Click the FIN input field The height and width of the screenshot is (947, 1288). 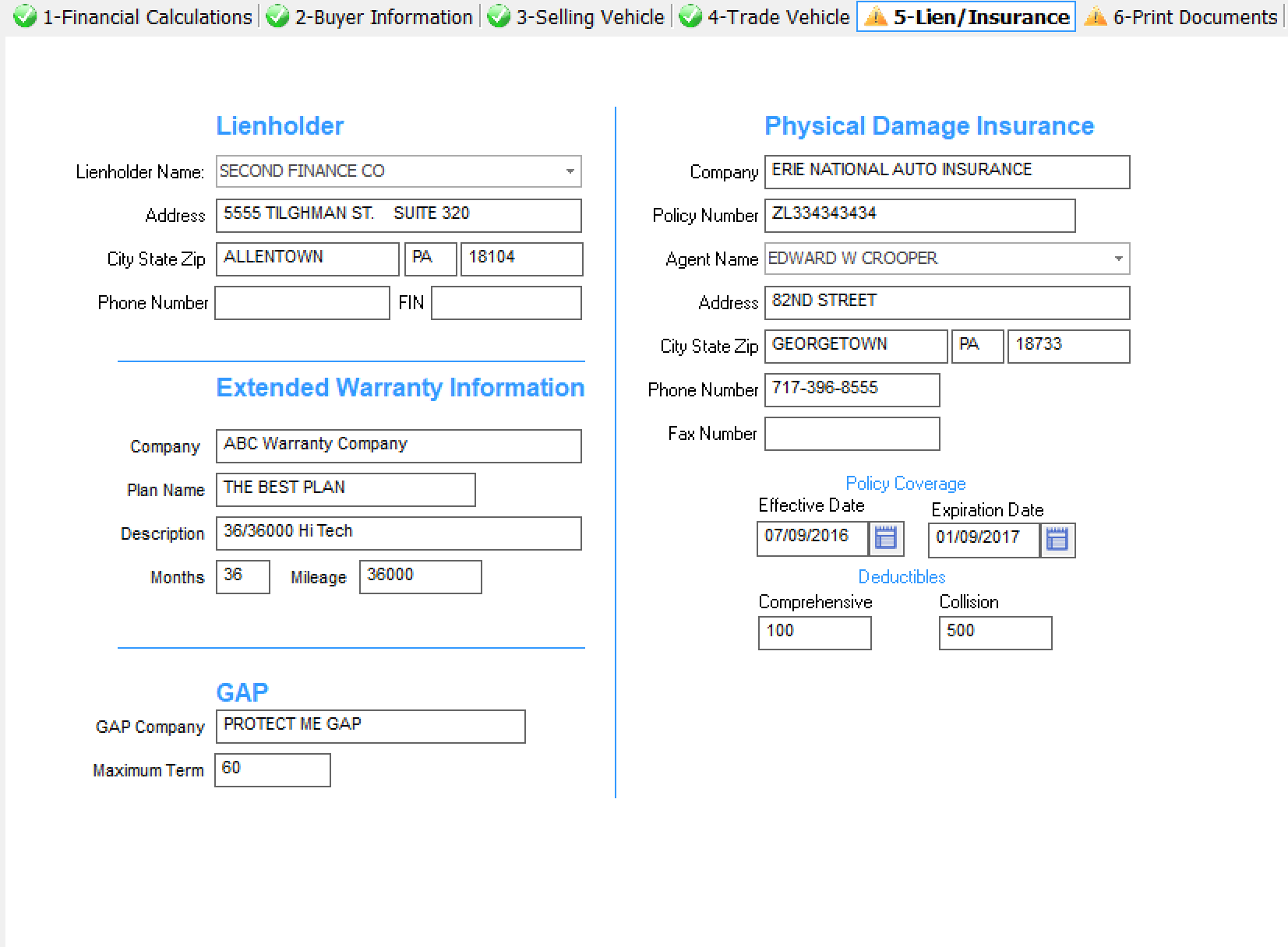(x=506, y=303)
